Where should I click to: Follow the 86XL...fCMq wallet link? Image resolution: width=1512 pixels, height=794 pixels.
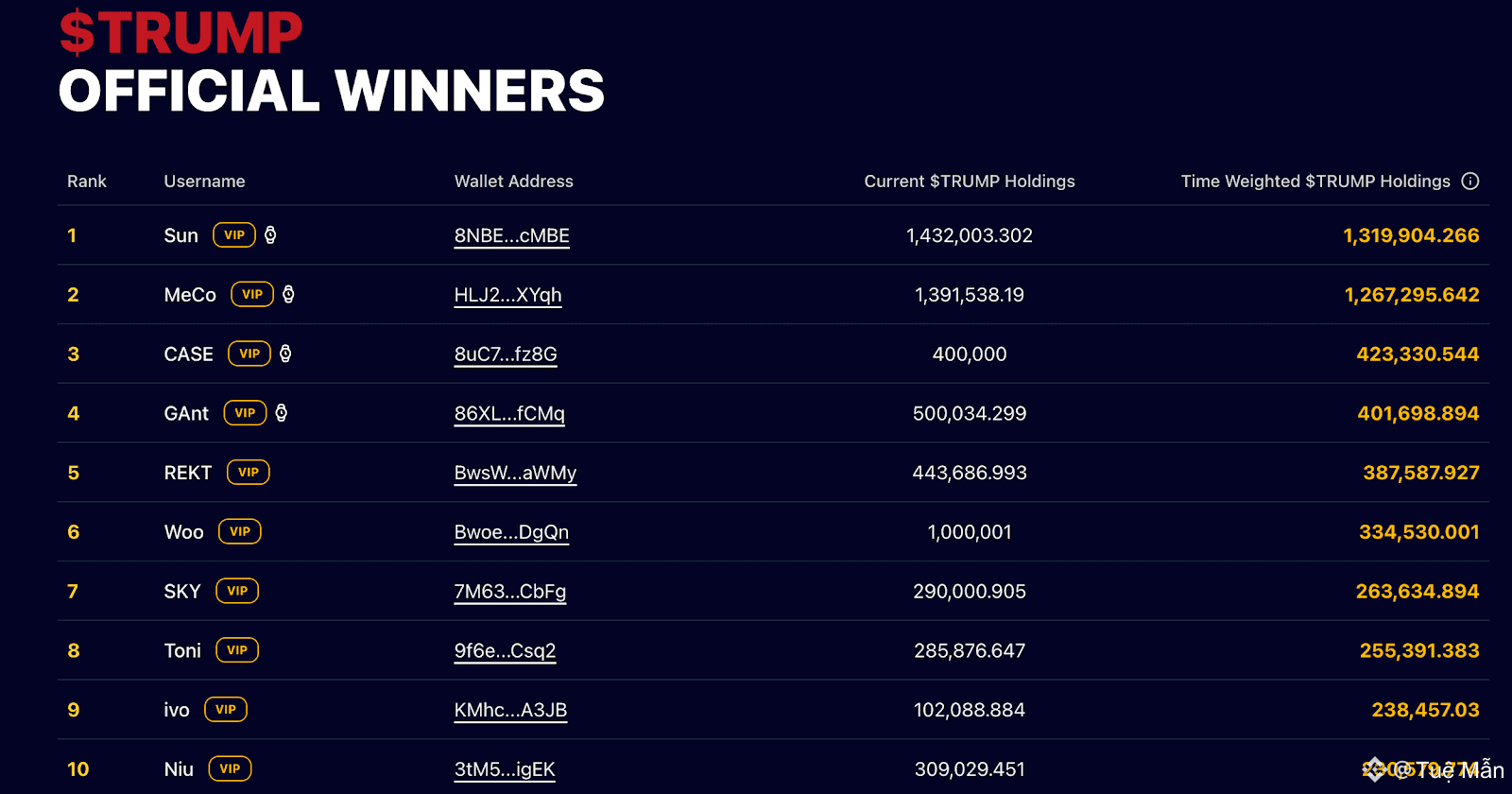point(509,414)
